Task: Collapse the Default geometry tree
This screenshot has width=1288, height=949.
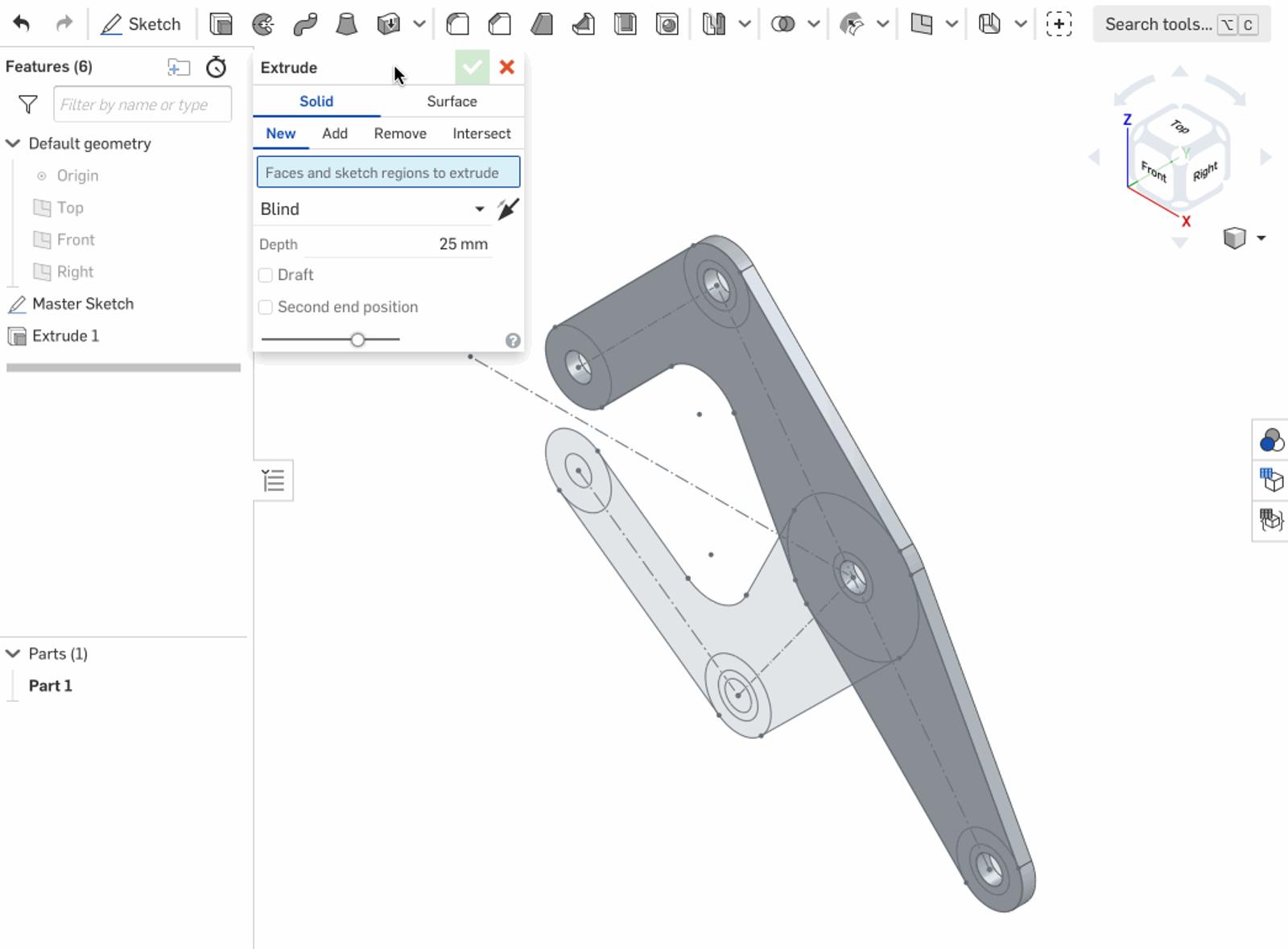Action: pos(13,143)
